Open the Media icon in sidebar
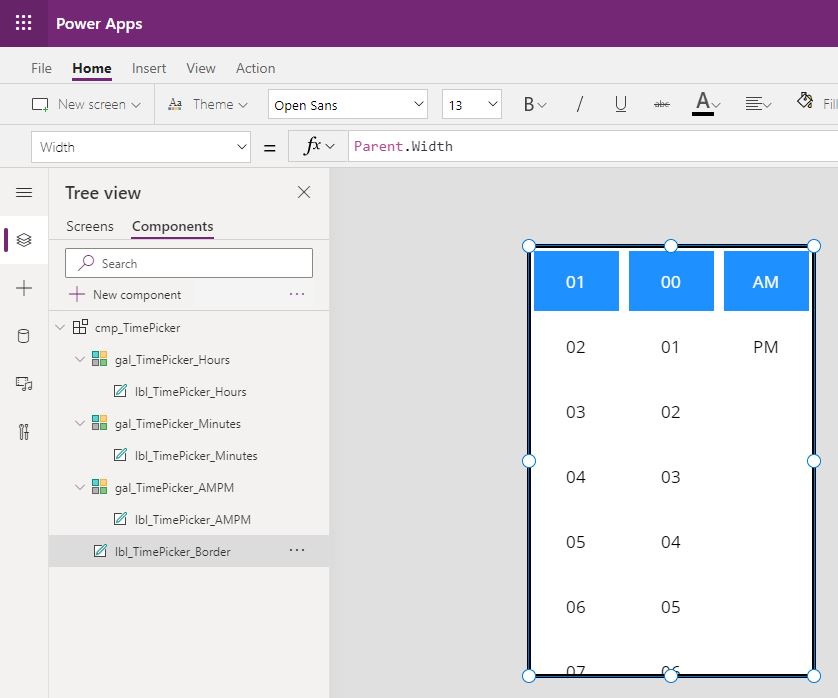The image size is (838, 698). [24, 384]
